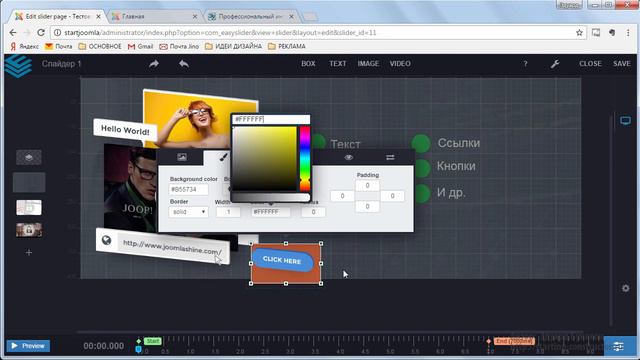Click the Background color hex field

tap(188, 189)
